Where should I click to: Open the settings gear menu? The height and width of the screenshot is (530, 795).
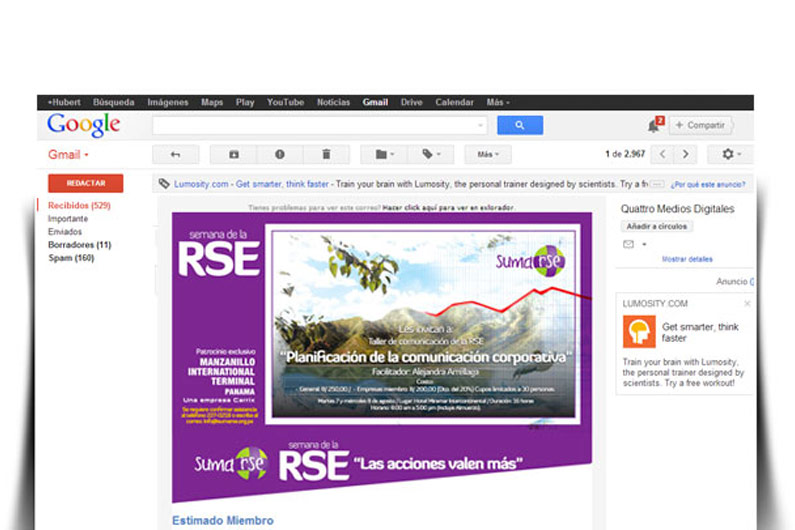731,154
